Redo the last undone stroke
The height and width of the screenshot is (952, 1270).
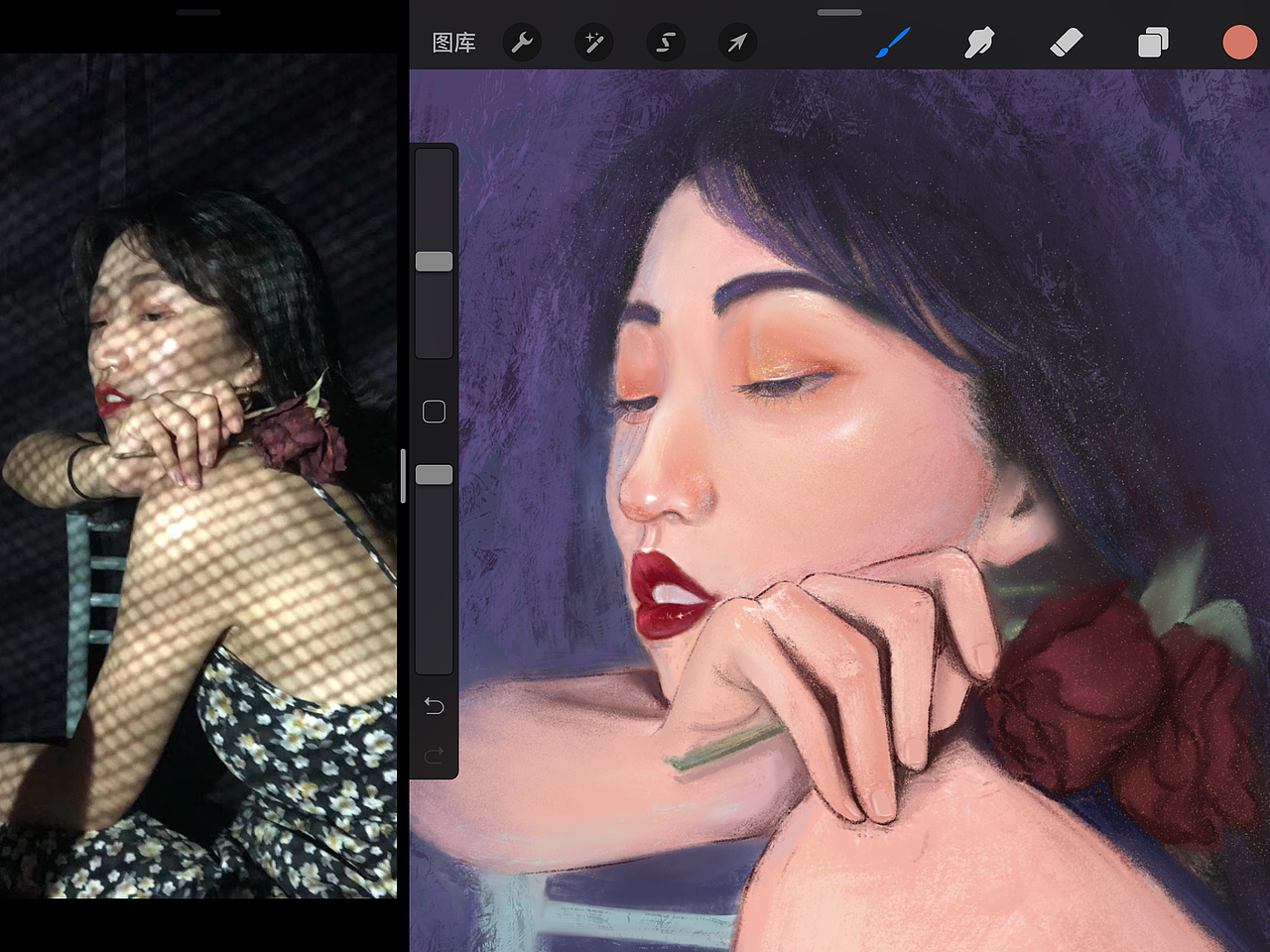coord(434,756)
